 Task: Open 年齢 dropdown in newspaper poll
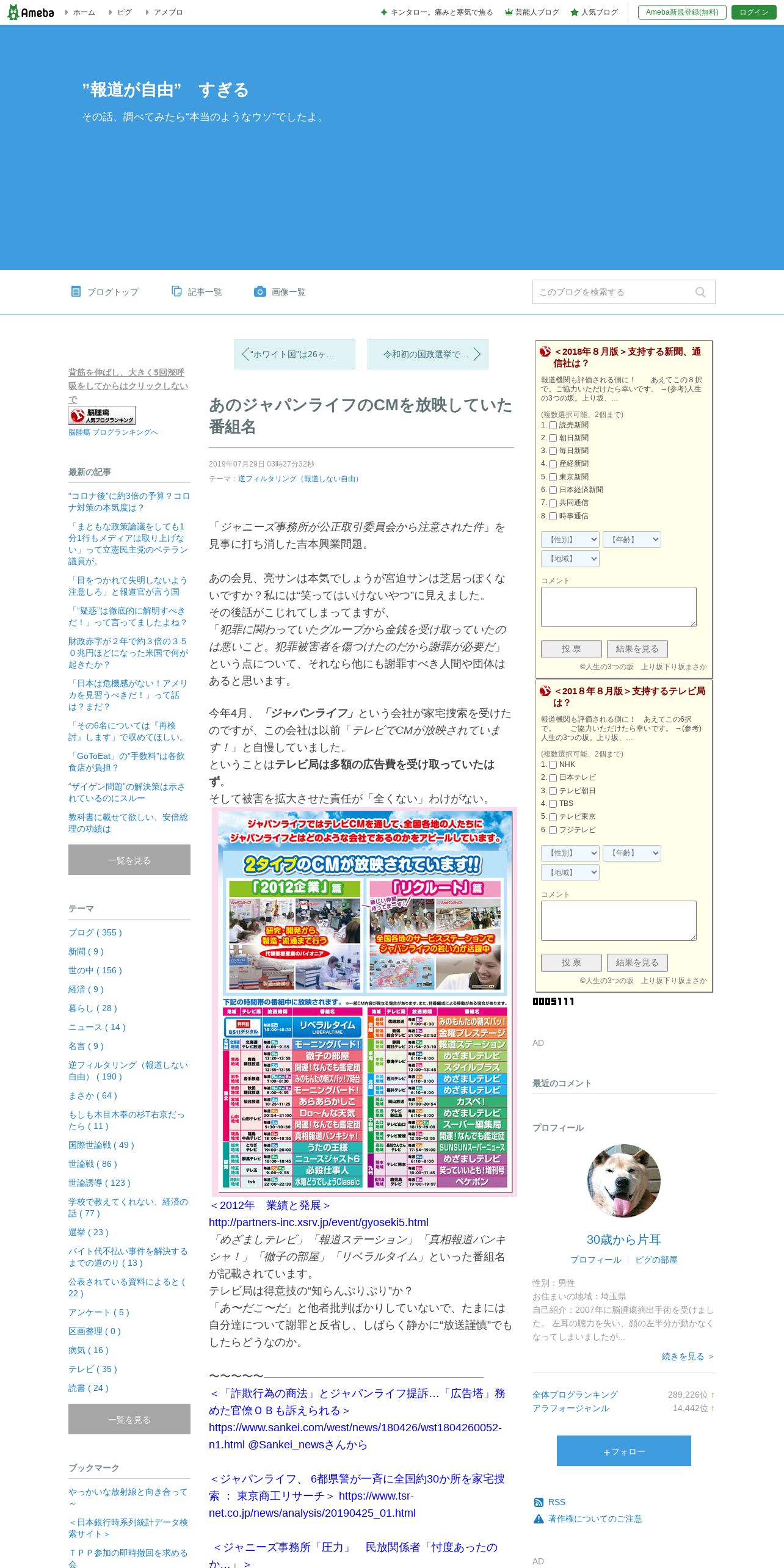click(632, 539)
